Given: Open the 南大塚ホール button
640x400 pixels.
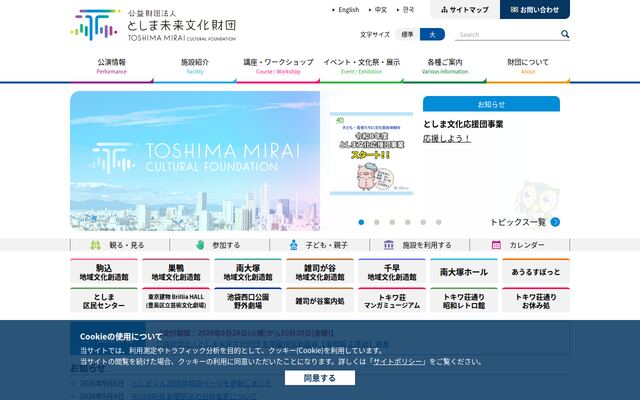Looking at the screenshot, I should [x=464, y=271].
